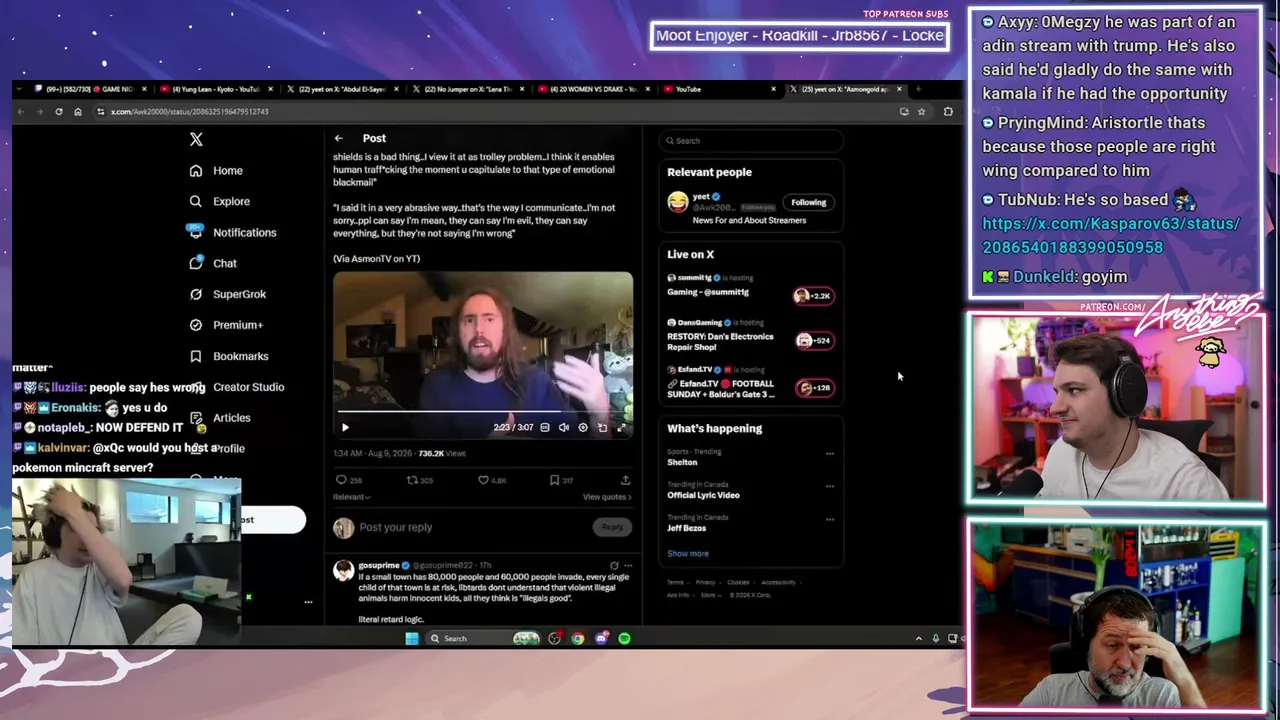Screen dimensions: 1280x720
Task: Open the Windows Start menu
Action: click(412, 638)
